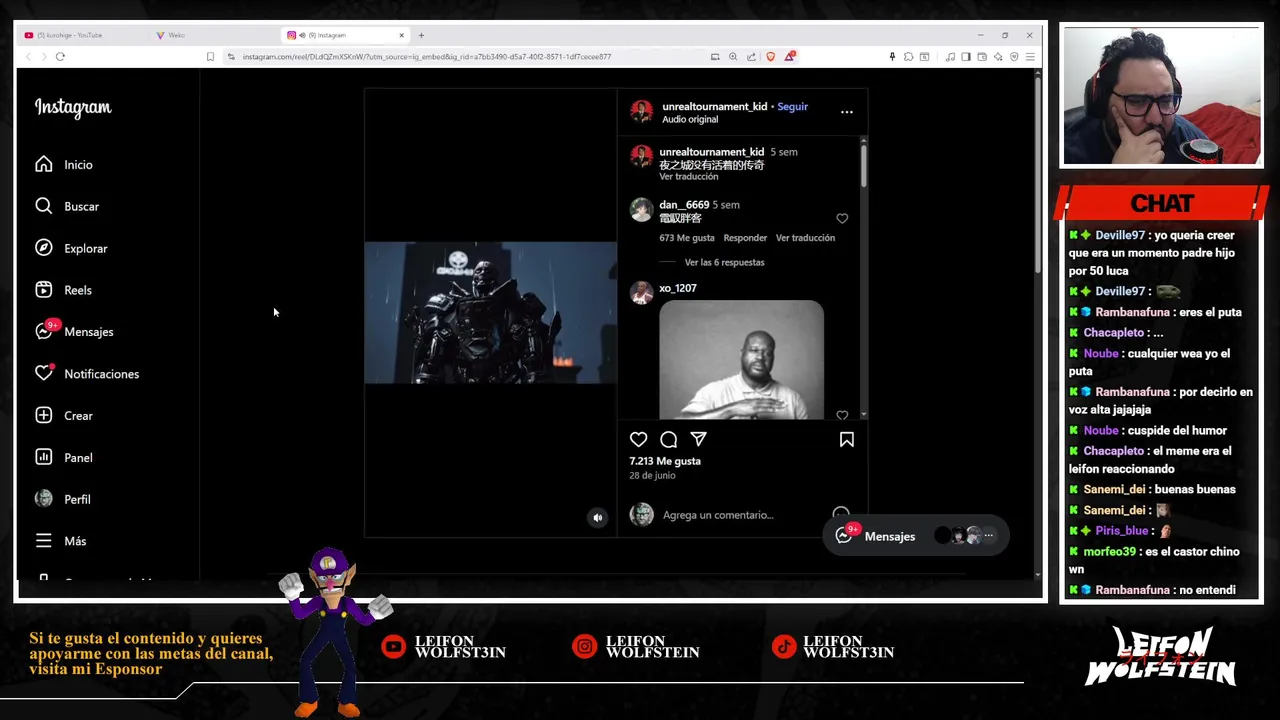1280x720 pixels.
Task: Click the comments panel scrollbar
Action: click(863, 165)
